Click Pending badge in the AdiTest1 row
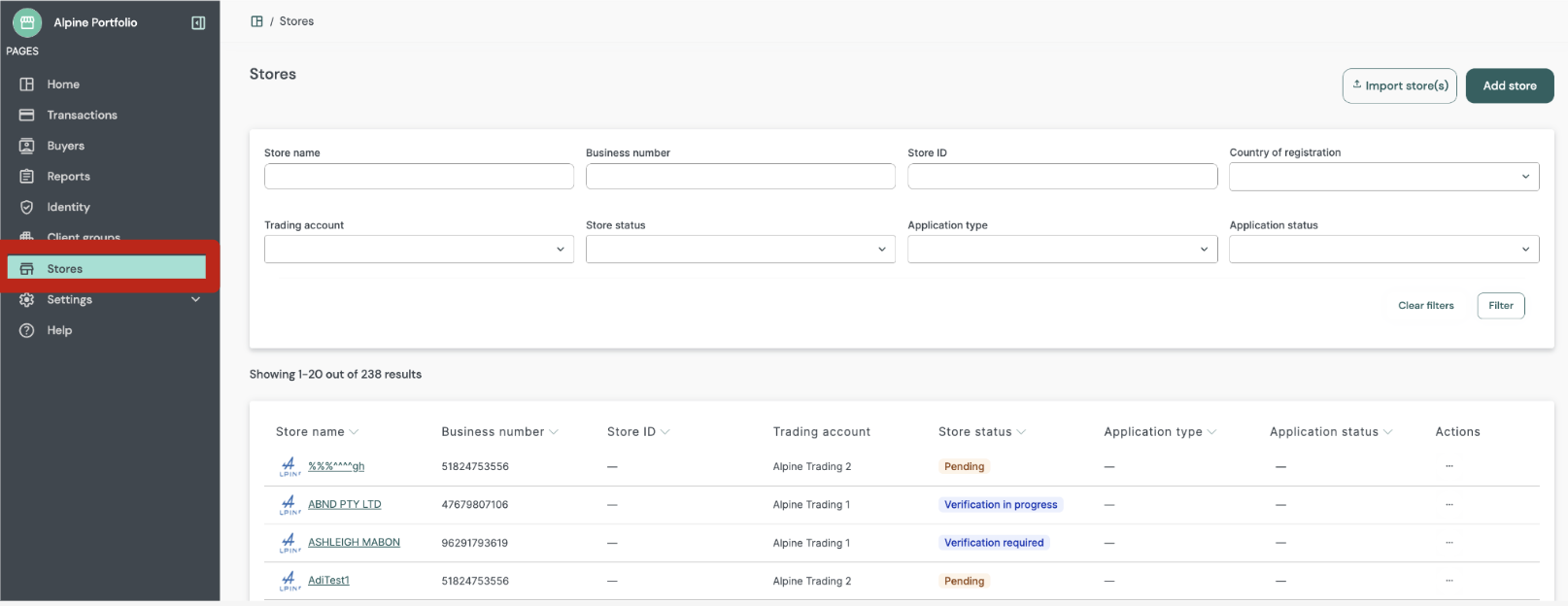The image size is (1568, 606). click(x=964, y=581)
